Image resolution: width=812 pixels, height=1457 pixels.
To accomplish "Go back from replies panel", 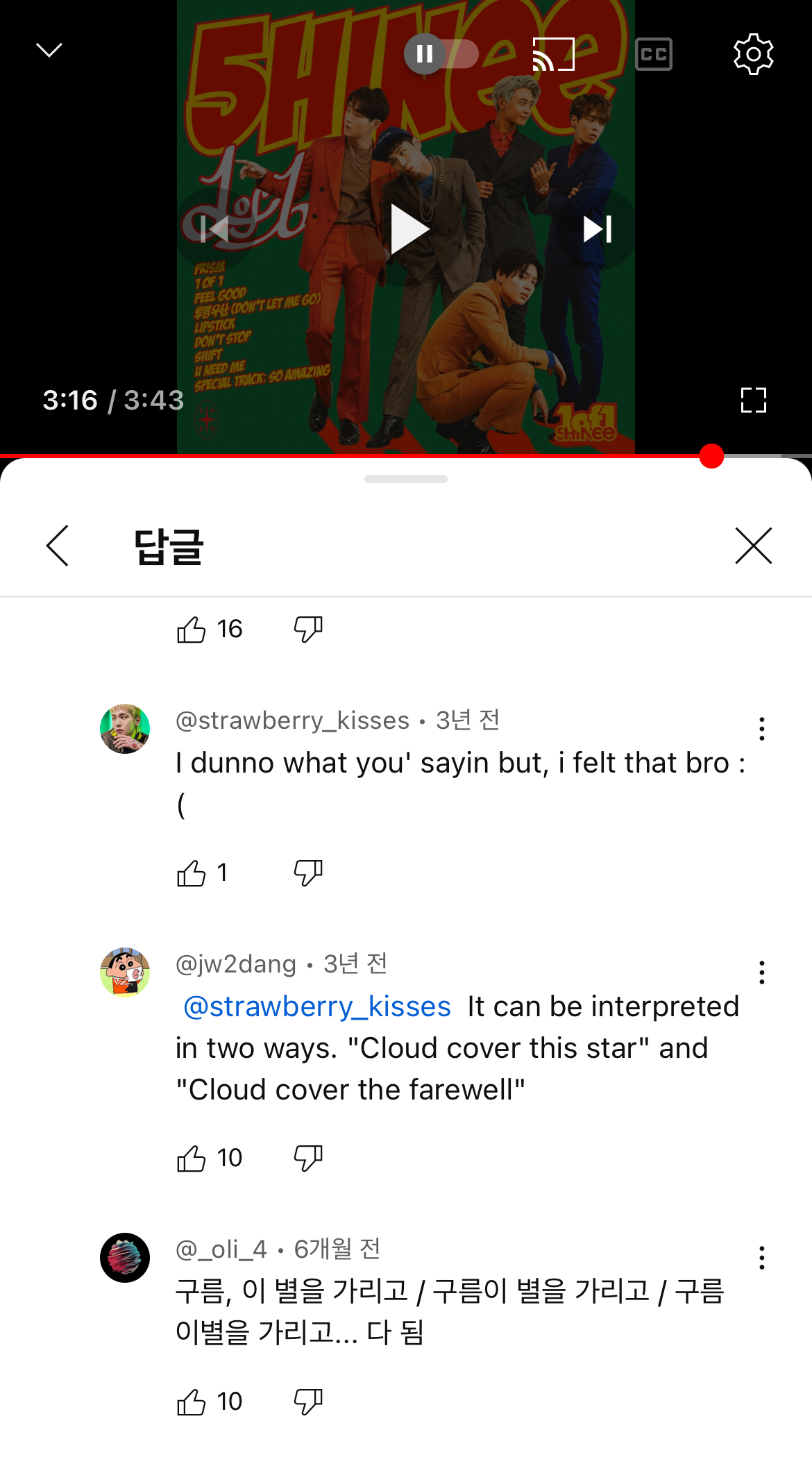I will pos(58,546).
